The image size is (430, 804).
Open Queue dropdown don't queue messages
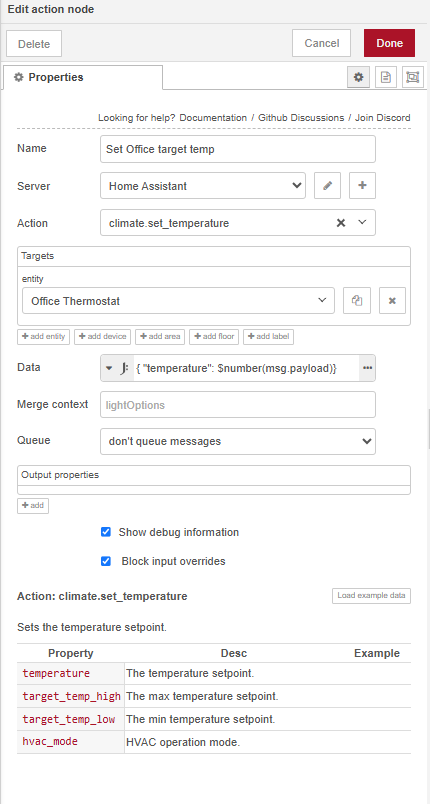coord(238,441)
